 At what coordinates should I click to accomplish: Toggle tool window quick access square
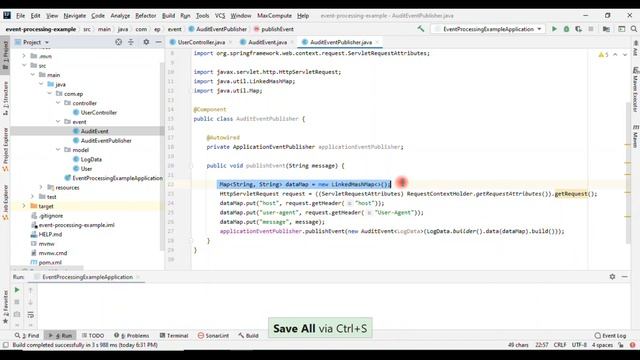pyautogui.click(x=5, y=345)
